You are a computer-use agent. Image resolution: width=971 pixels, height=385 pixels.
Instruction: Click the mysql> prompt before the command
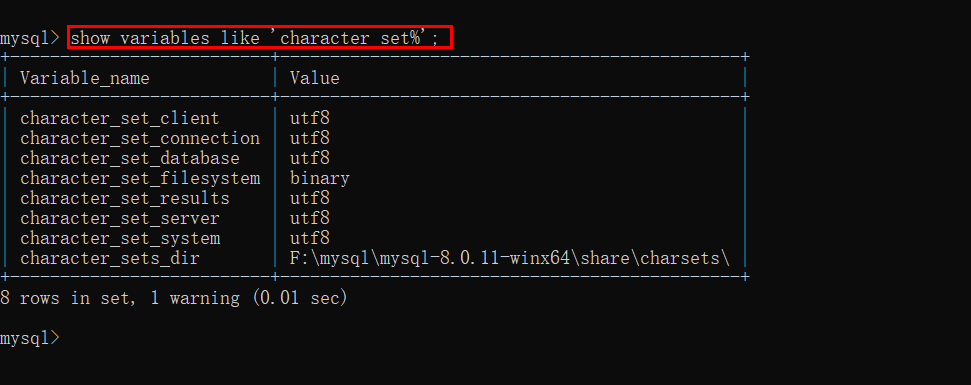(x=30, y=38)
